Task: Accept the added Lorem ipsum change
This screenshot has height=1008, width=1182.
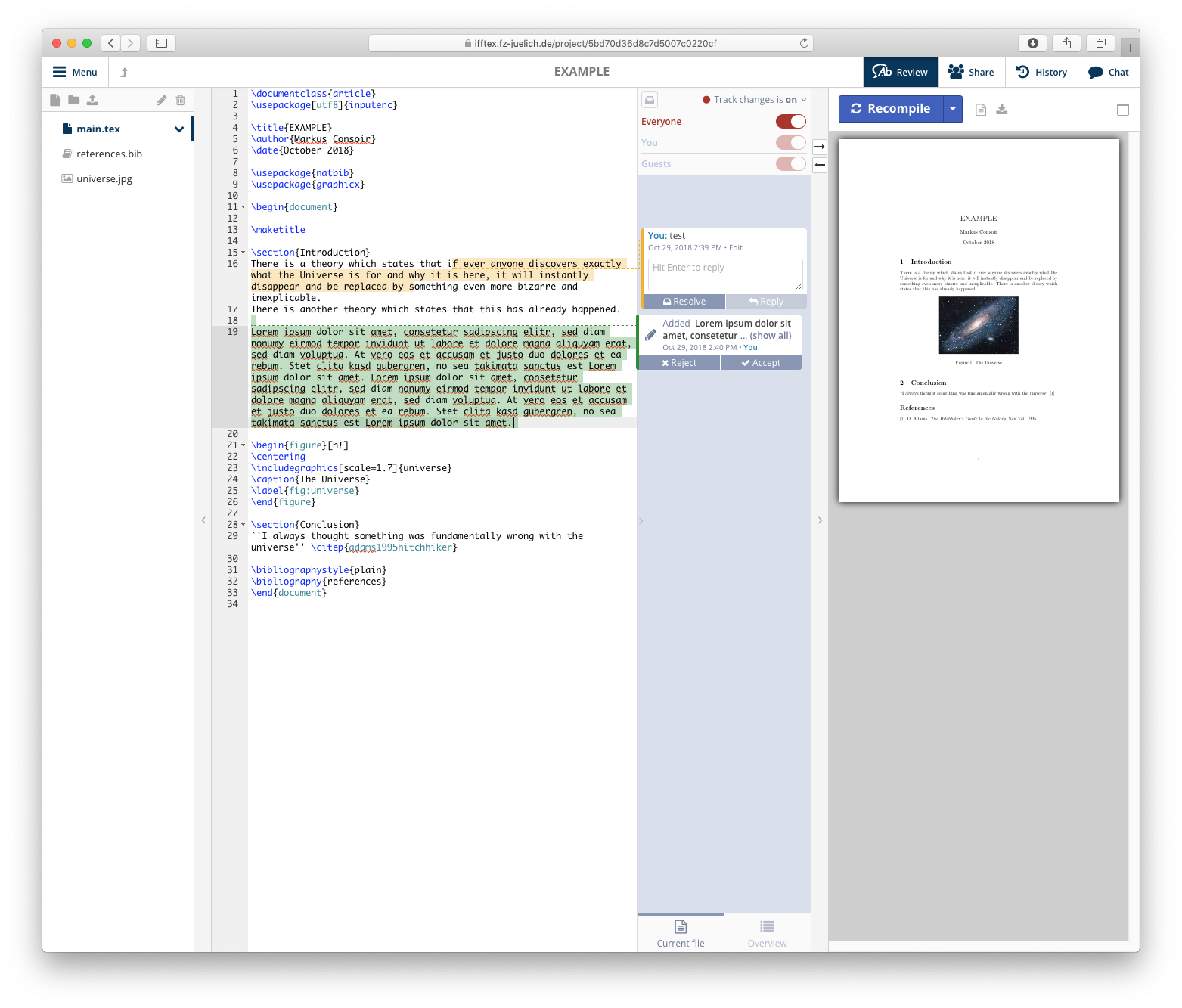Action: tap(761, 363)
